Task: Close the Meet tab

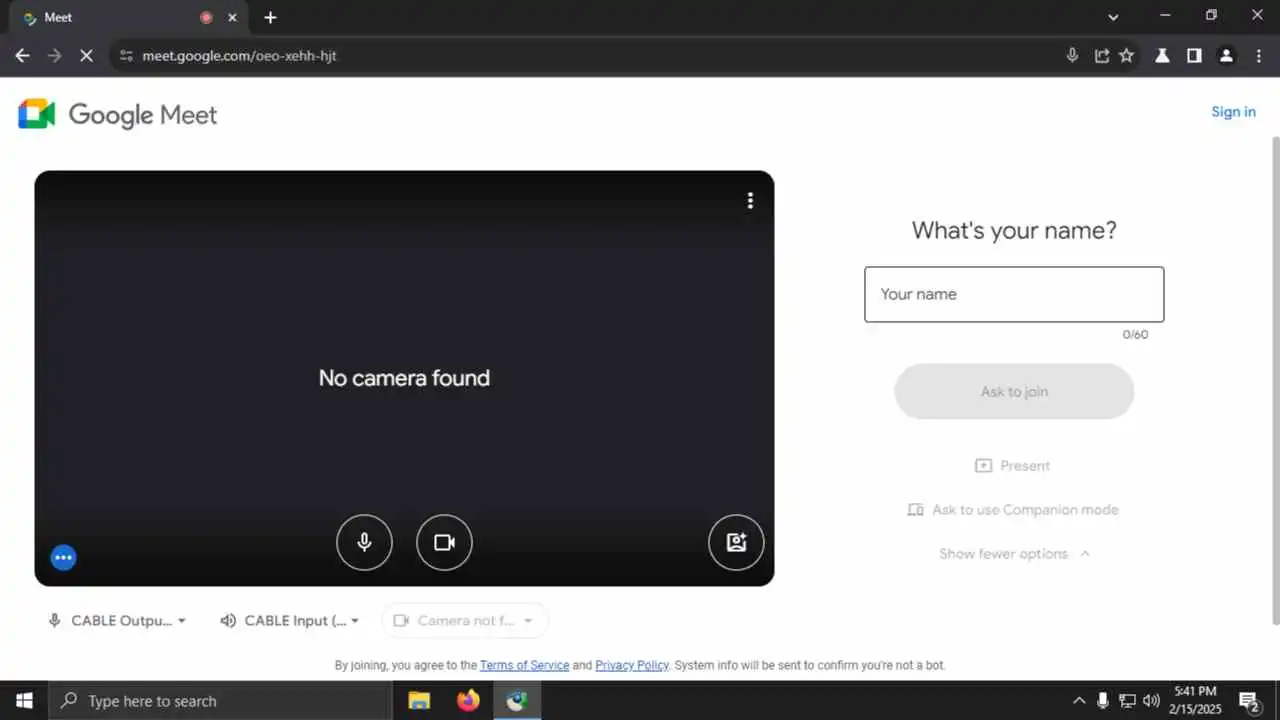Action: coord(233,17)
